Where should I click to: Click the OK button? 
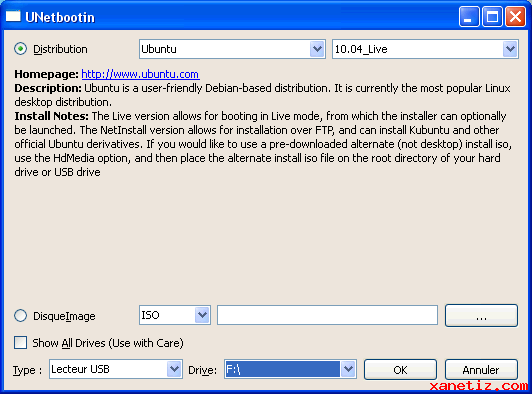click(400, 370)
